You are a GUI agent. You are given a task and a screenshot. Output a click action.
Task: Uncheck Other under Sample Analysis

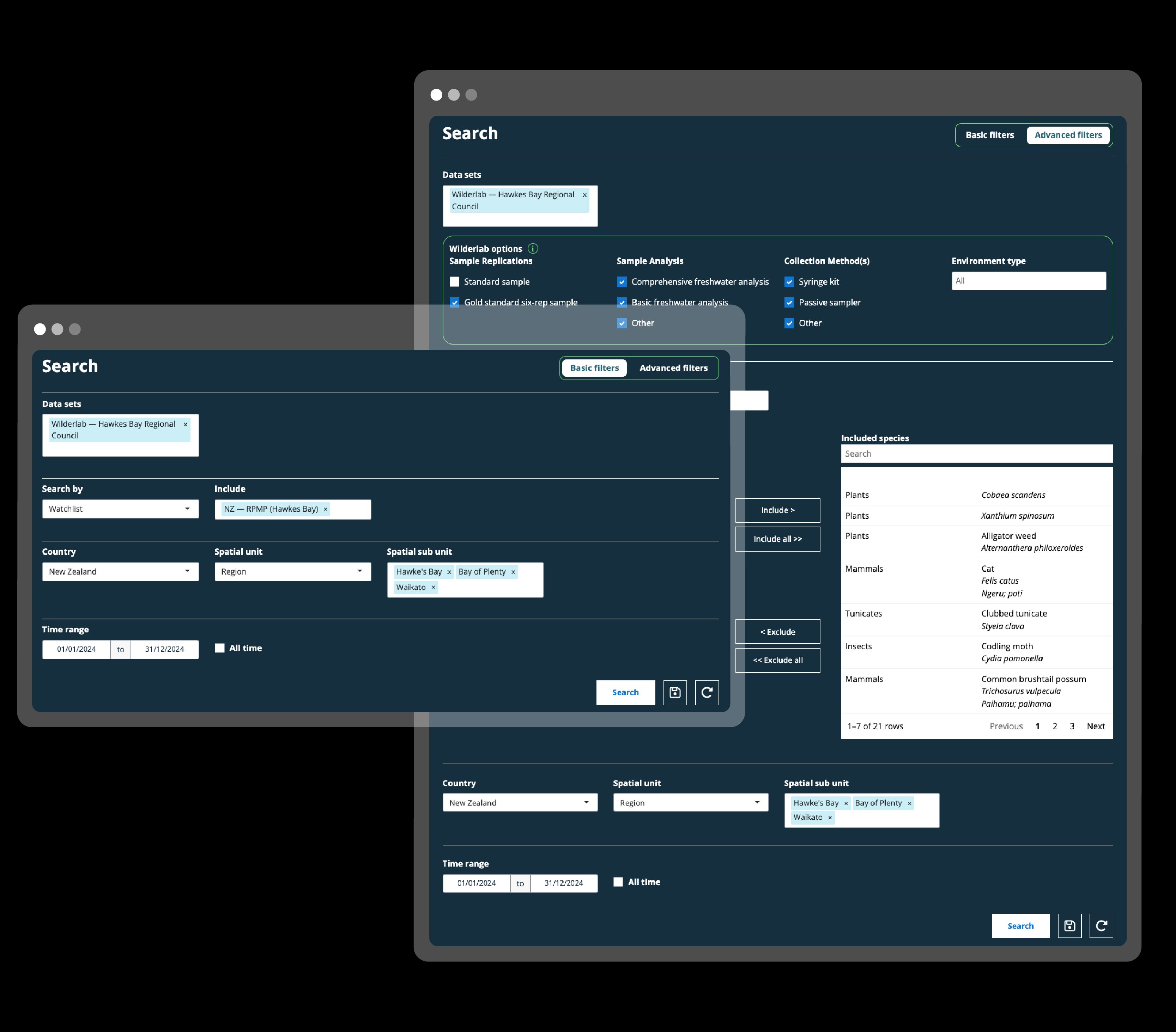tap(622, 323)
